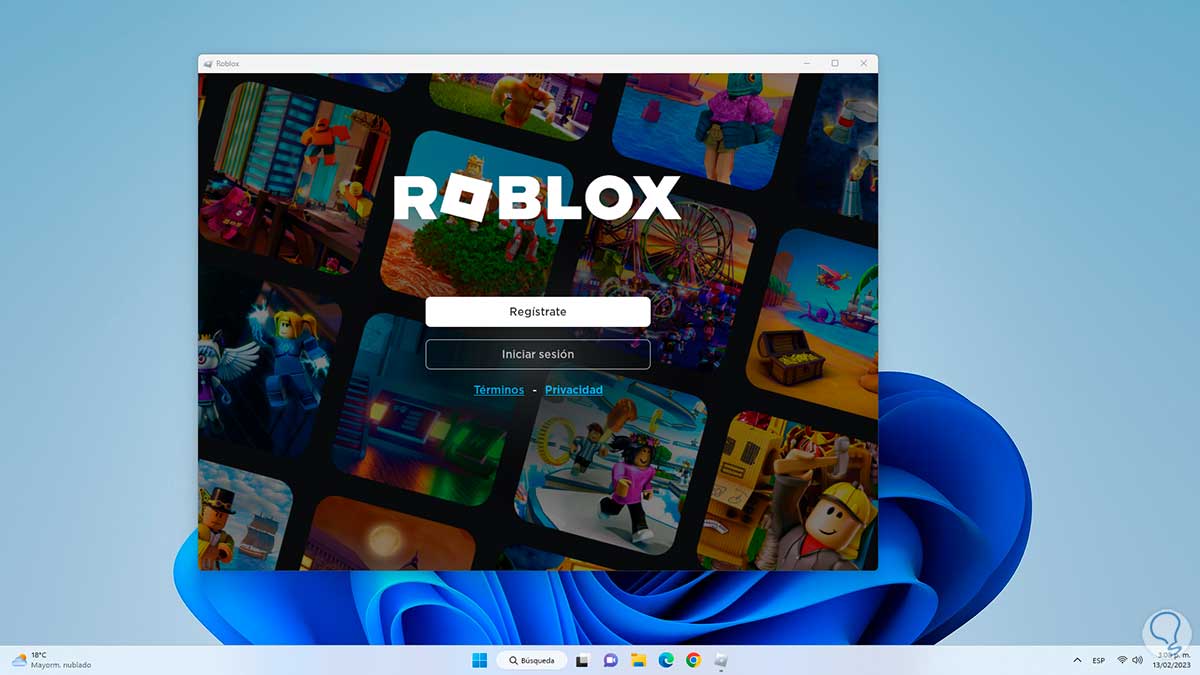Click the pink-shirt running character thumbnail
Screen dimensions: 1200x675
click(x=610, y=462)
